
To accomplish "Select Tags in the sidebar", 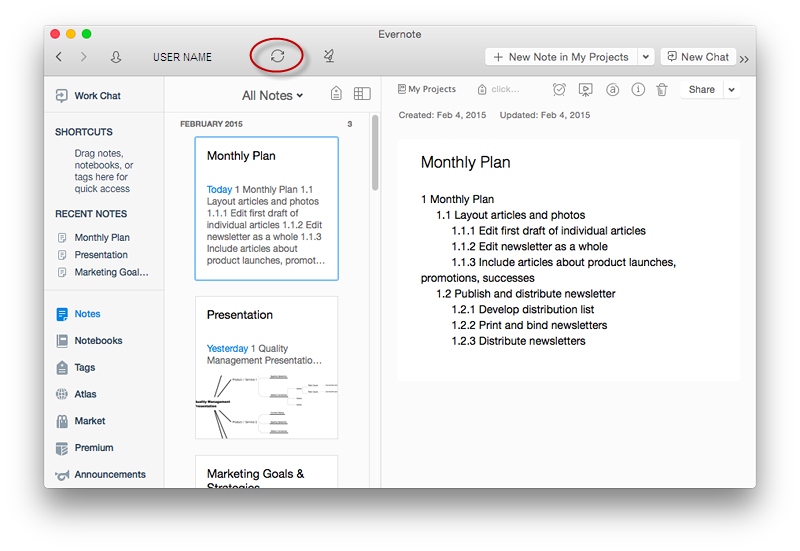I will coord(85,367).
